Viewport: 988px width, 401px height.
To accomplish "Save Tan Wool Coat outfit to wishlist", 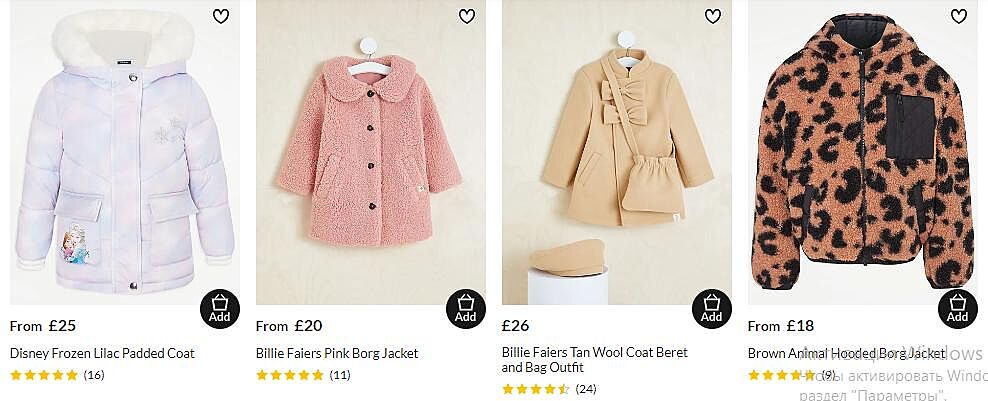I will (x=712, y=16).
